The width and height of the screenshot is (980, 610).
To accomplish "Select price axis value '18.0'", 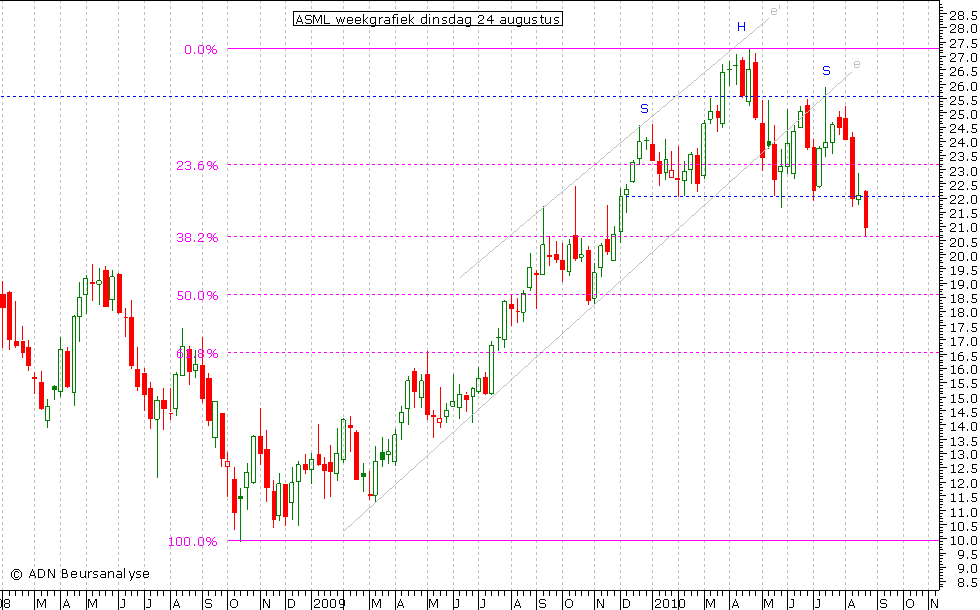I will [963, 313].
